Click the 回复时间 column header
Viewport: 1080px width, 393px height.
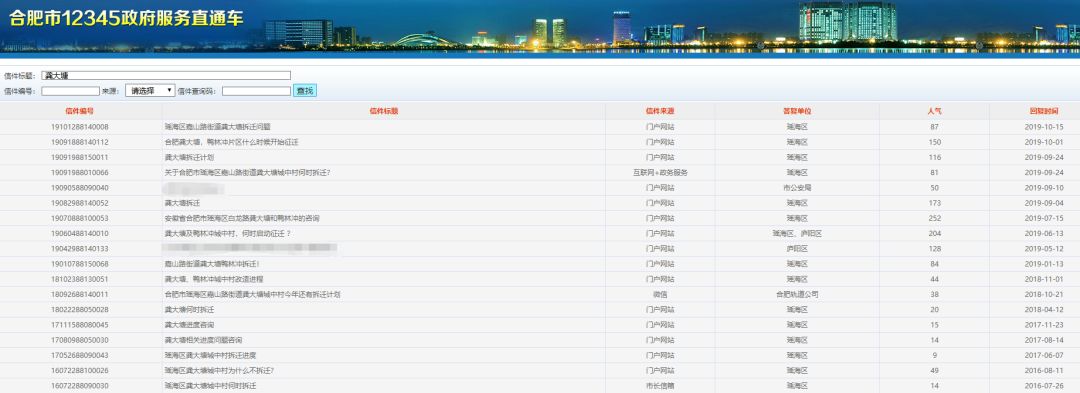tap(1044, 111)
